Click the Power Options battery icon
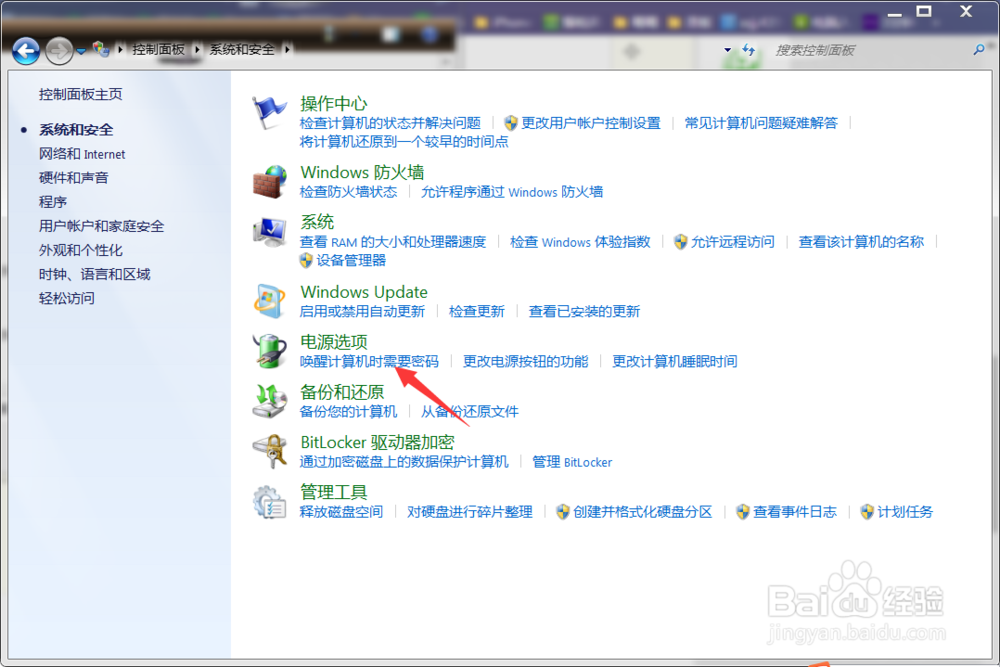 [269, 351]
